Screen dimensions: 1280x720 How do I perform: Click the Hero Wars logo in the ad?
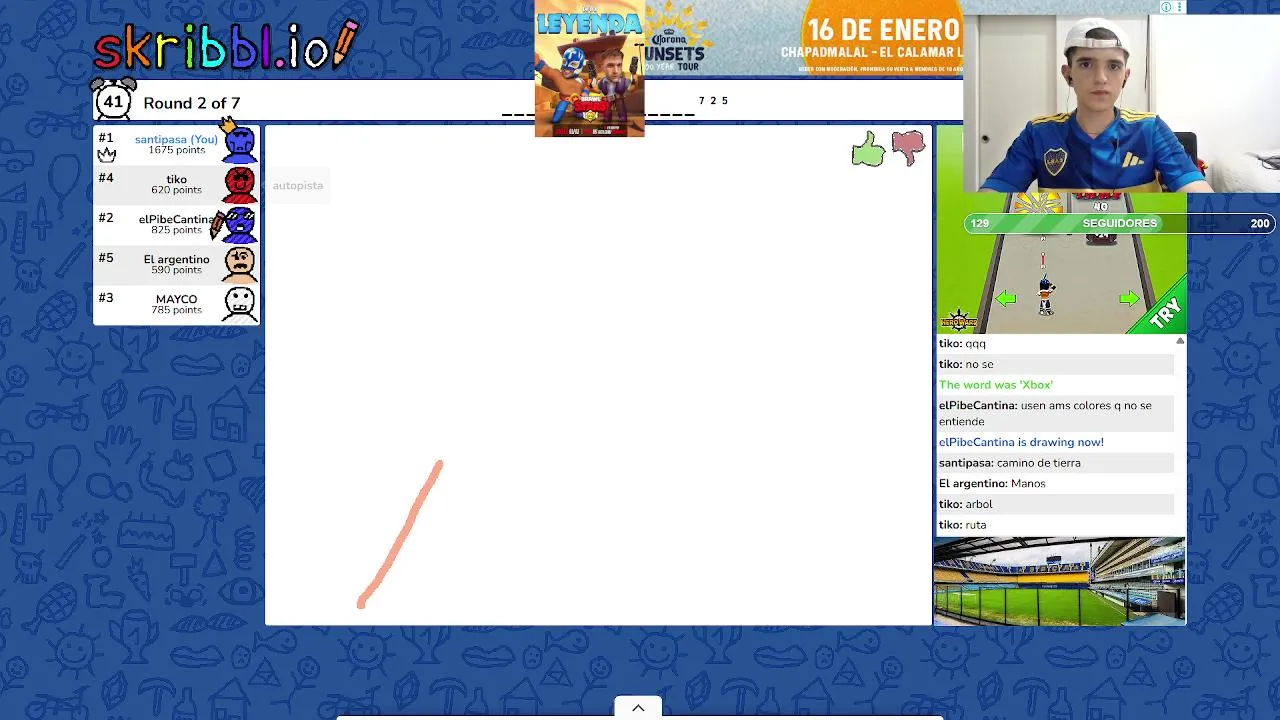[958, 320]
